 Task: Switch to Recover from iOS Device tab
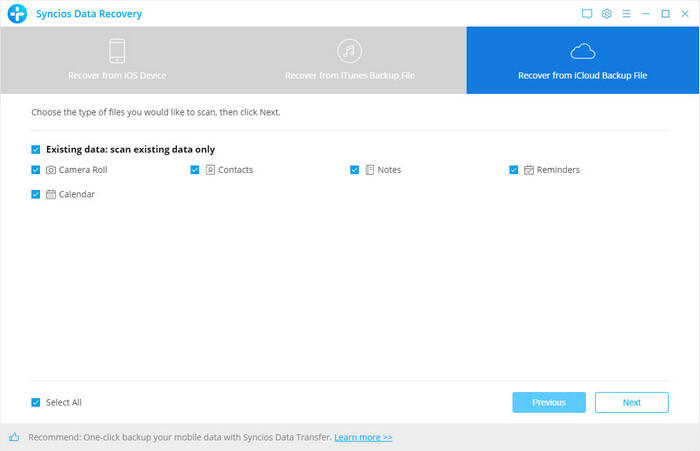click(x=116, y=60)
